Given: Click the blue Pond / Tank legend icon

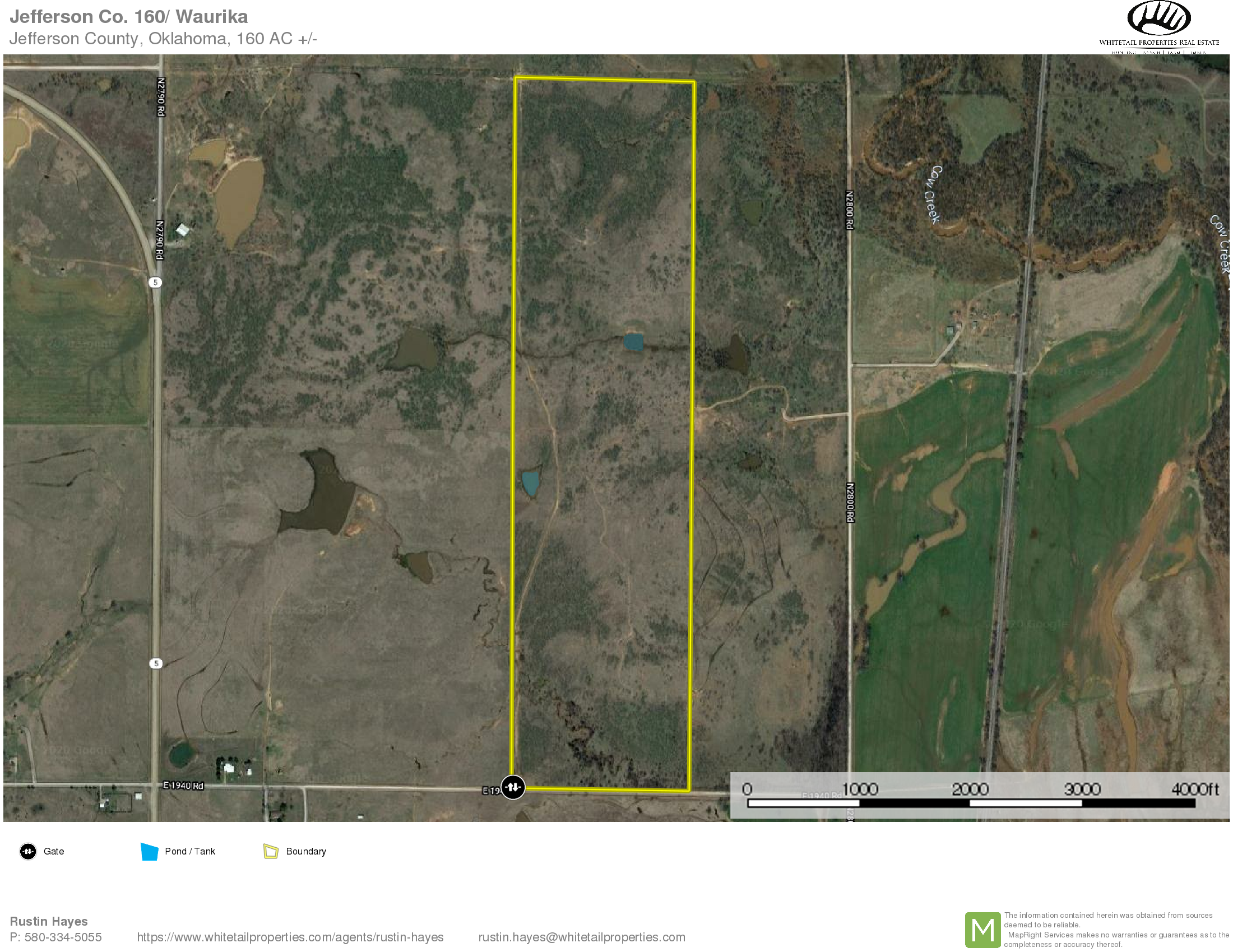Looking at the screenshot, I should pyautogui.click(x=149, y=851).
